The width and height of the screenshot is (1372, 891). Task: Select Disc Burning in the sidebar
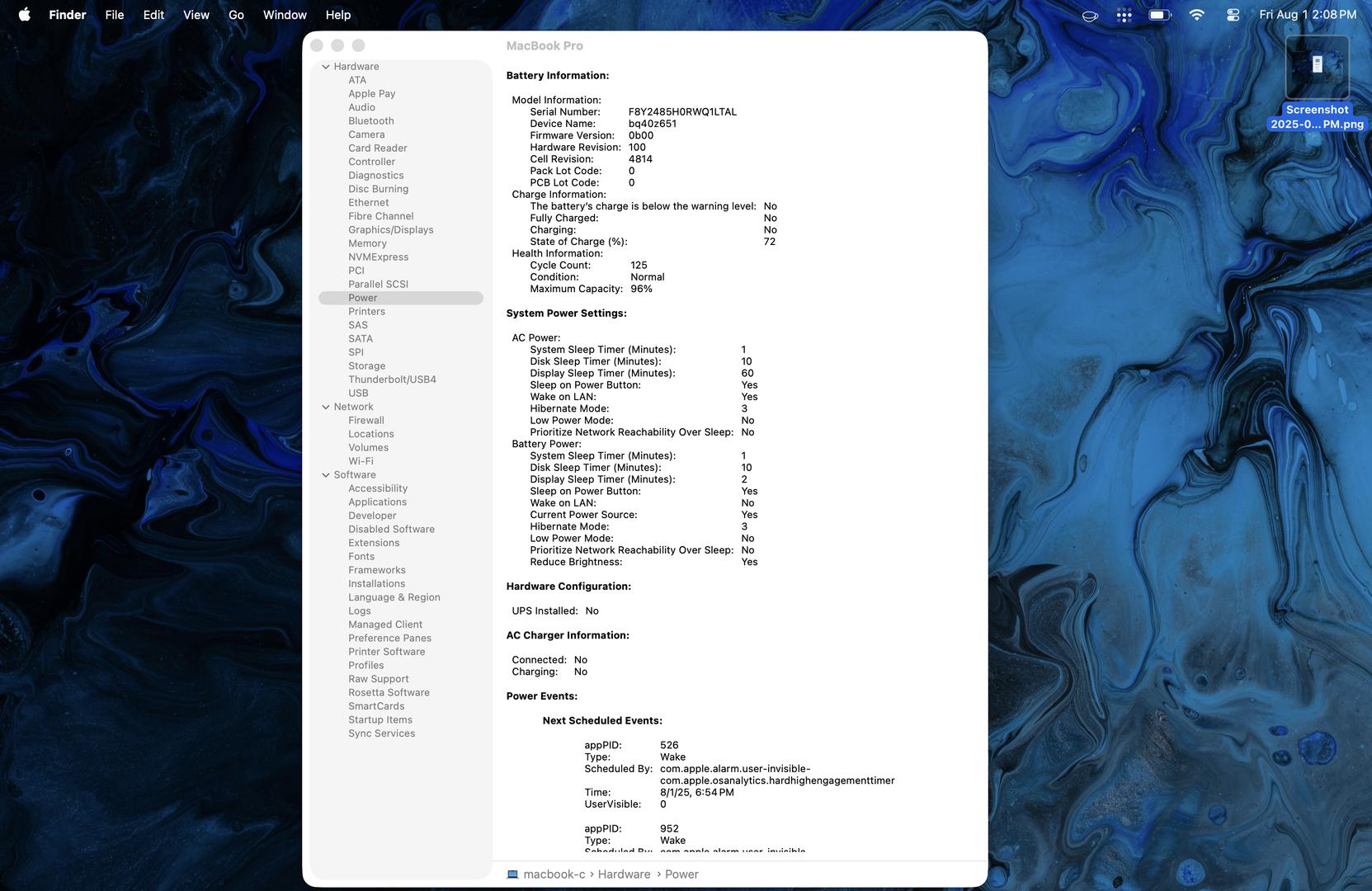[379, 189]
